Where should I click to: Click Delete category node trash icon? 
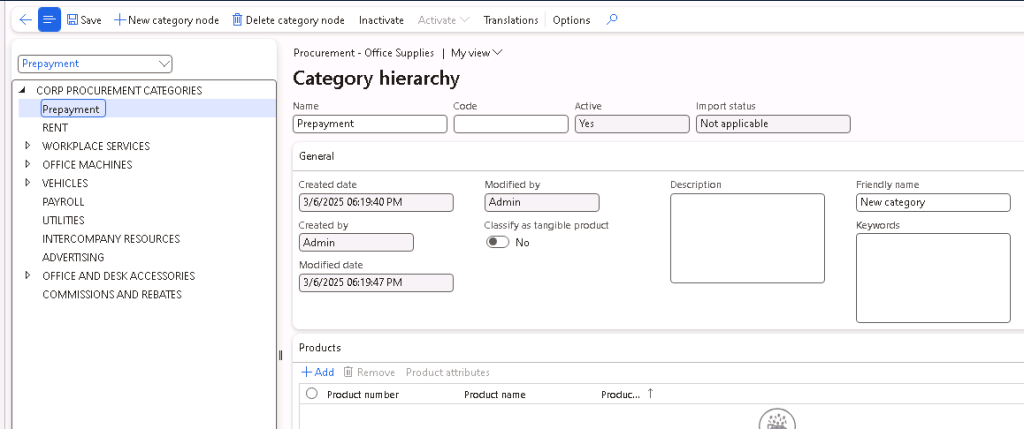pos(237,20)
